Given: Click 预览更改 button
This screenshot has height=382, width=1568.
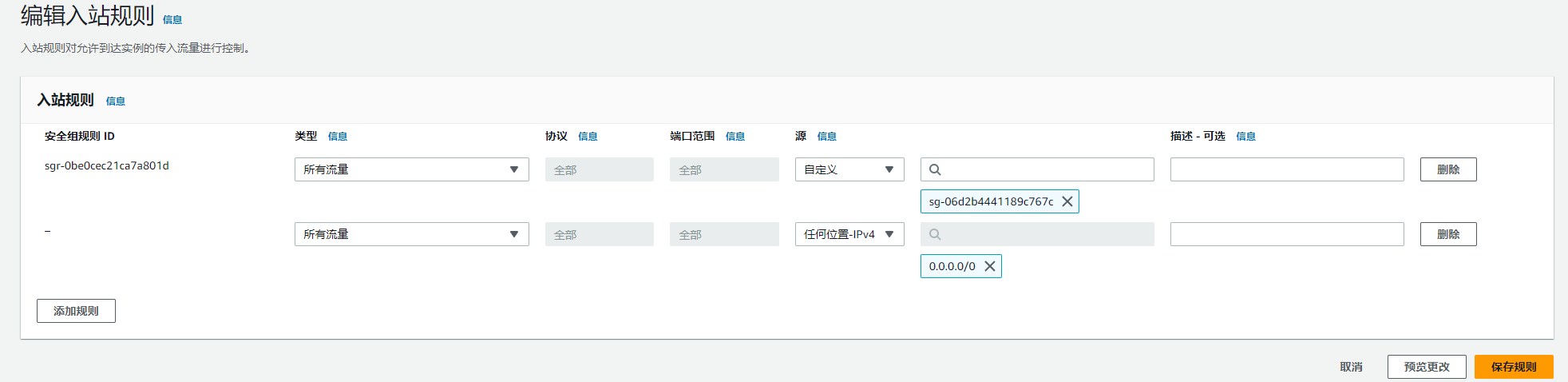Looking at the screenshot, I should point(1426,367).
